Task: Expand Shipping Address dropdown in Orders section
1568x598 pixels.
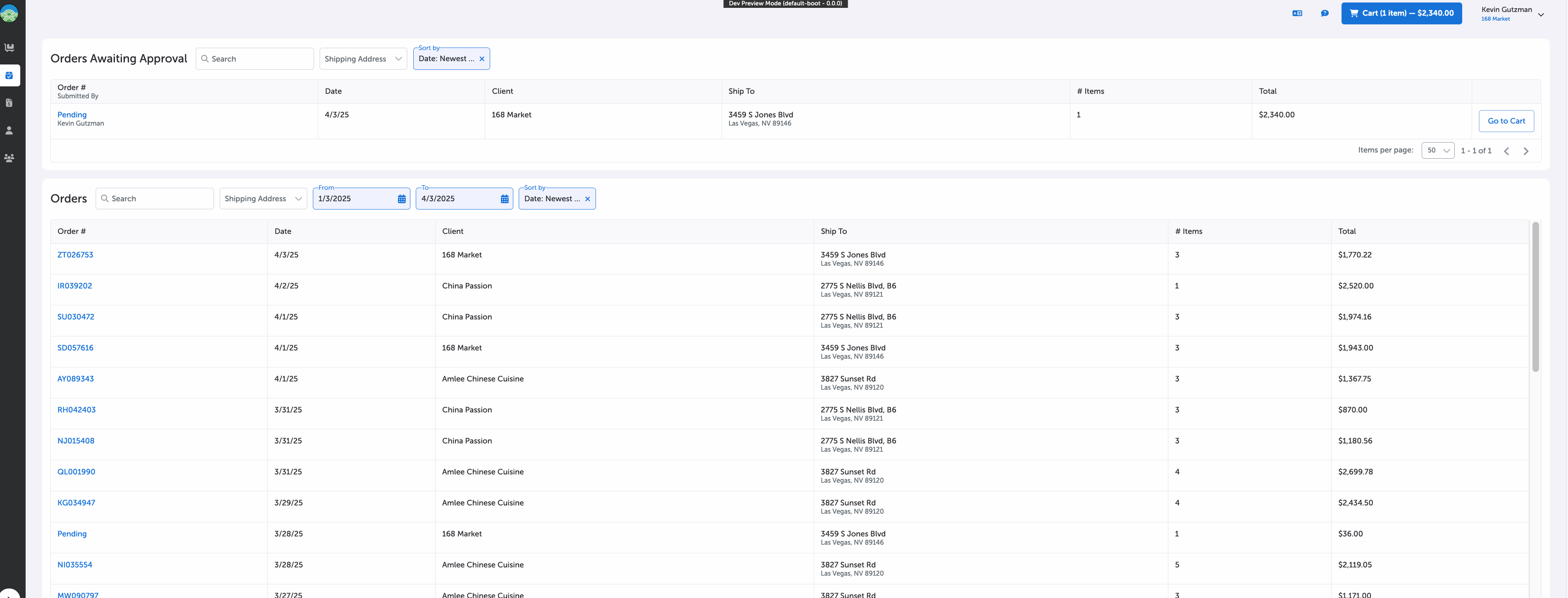Action: click(263, 199)
